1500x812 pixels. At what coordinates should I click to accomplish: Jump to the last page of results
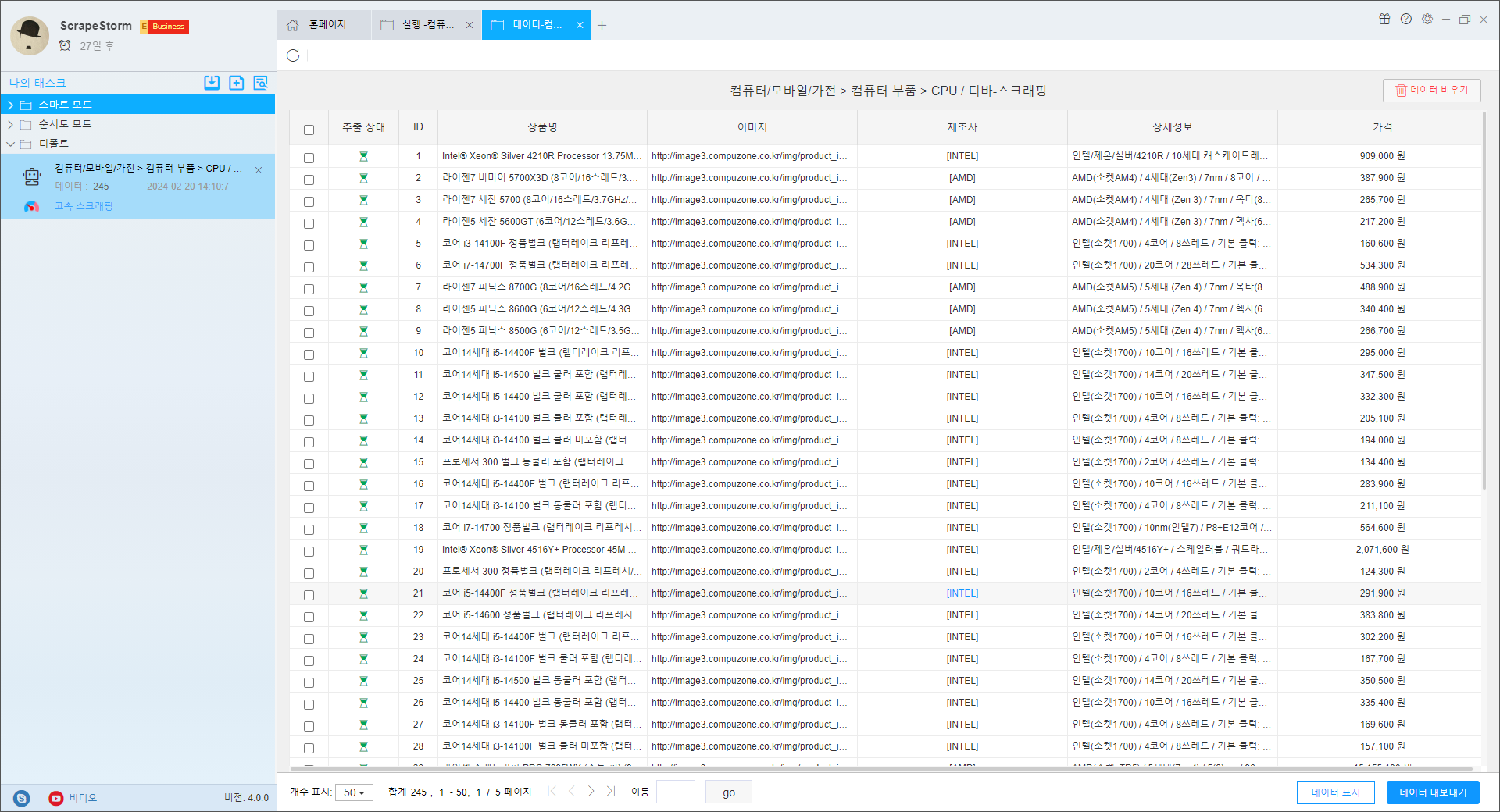[611, 792]
